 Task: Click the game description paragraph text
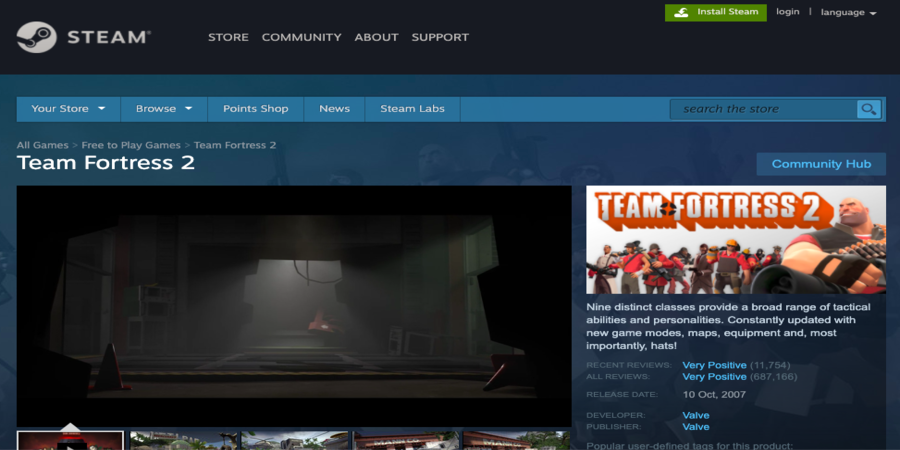coord(728,327)
